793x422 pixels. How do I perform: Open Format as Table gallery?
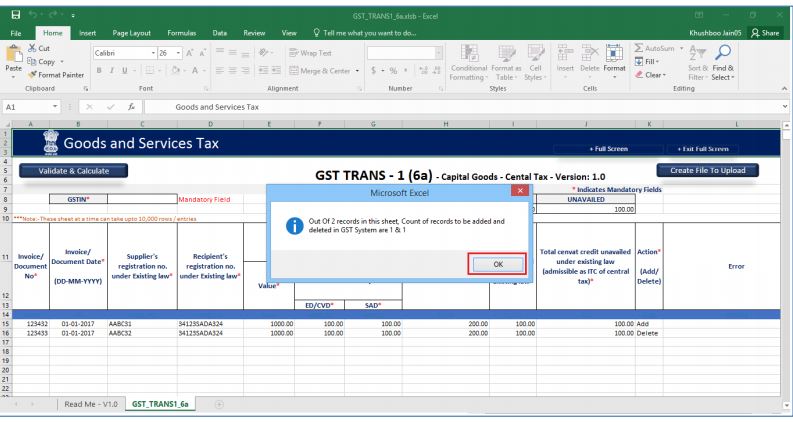pos(506,62)
